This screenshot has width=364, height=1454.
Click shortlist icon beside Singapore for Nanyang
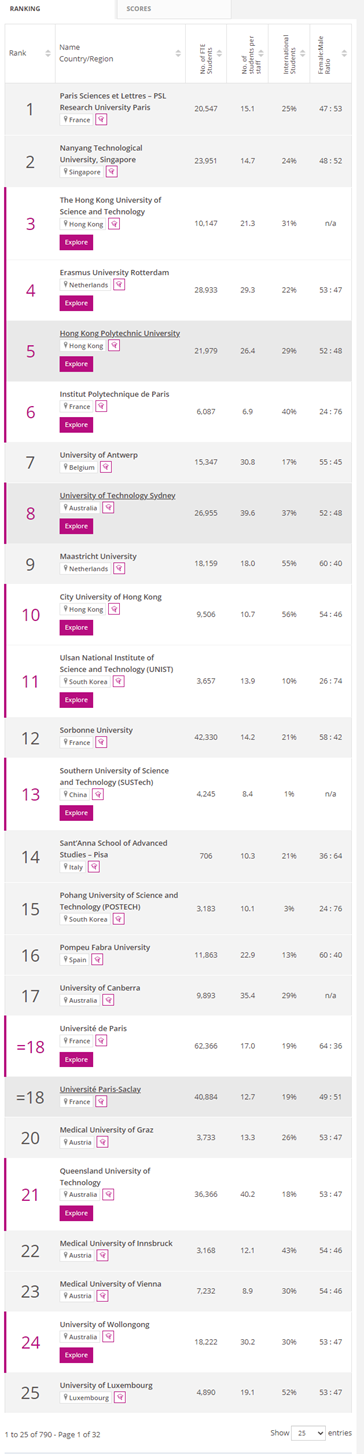(113, 172)
